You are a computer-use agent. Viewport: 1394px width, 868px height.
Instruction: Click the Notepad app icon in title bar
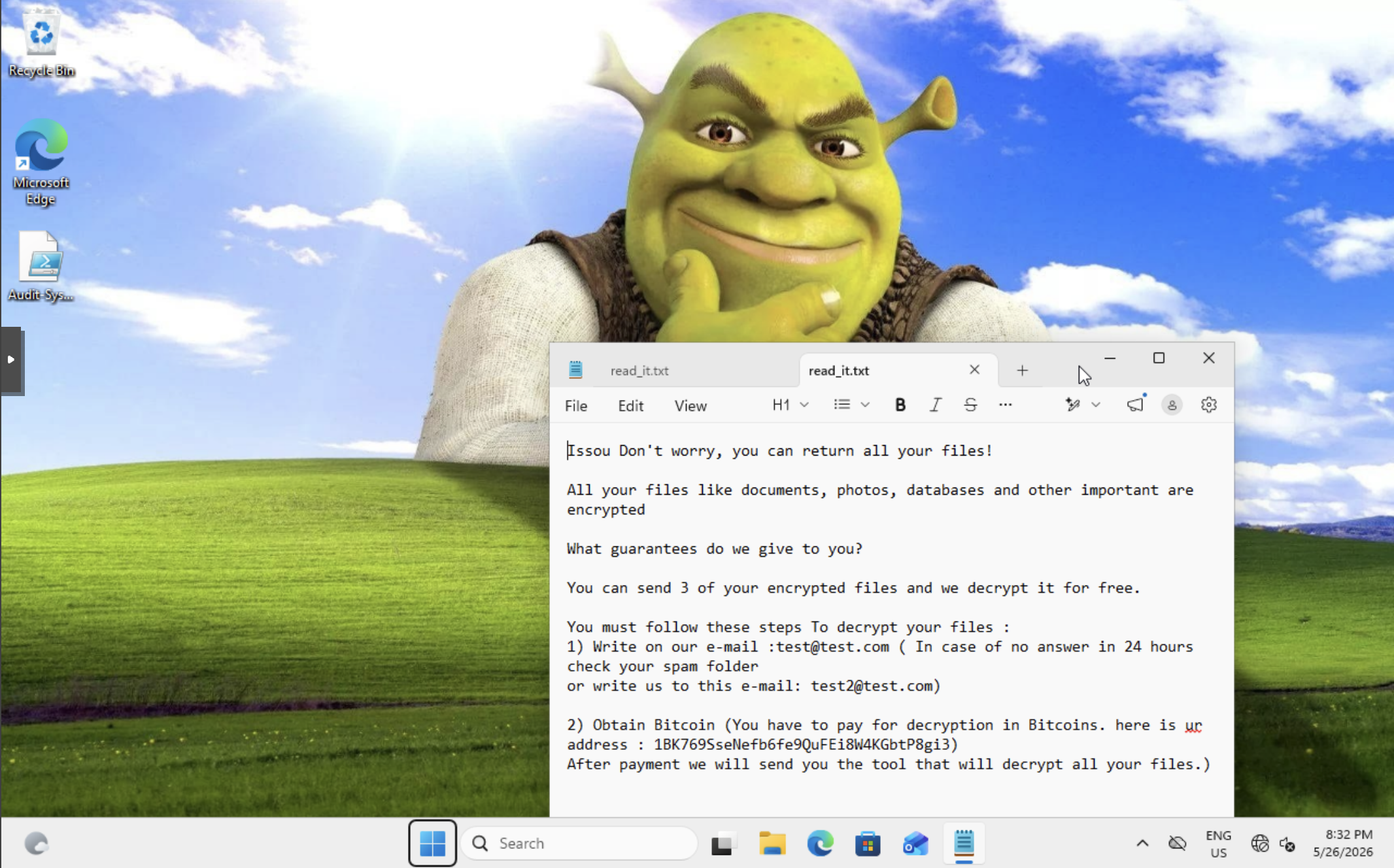575,370
